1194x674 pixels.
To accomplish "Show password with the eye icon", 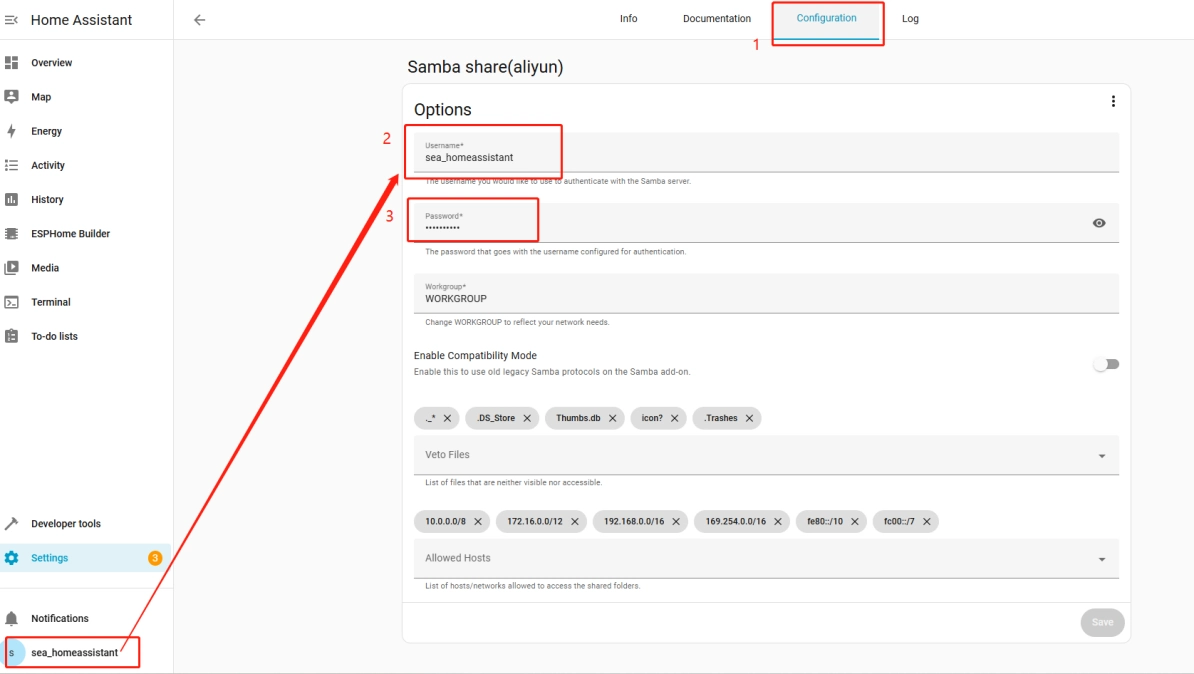I will coord(1099,223).
